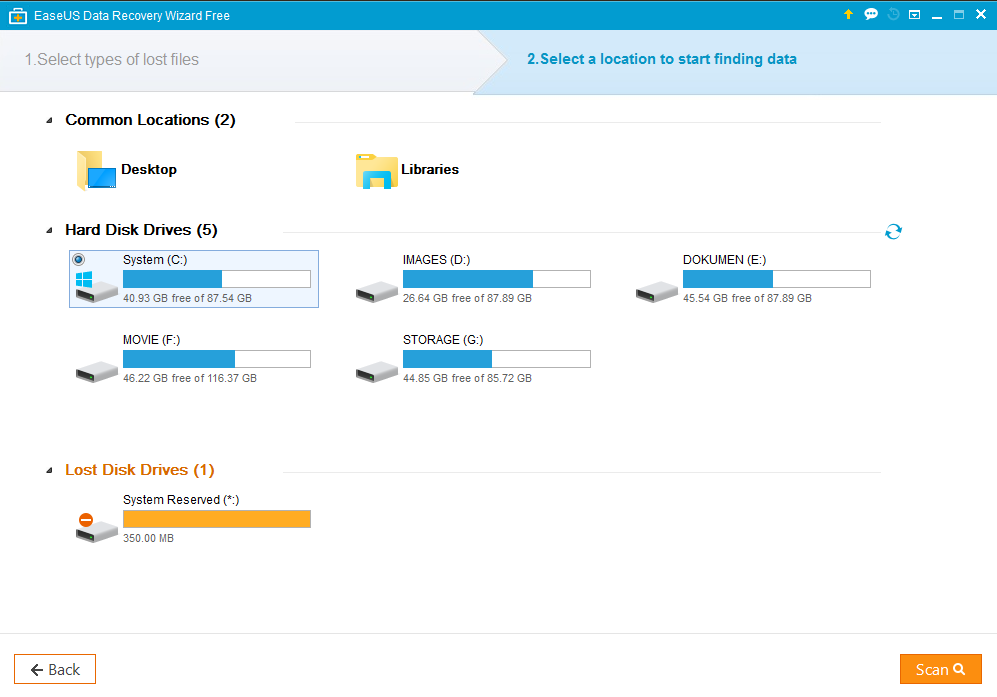
Task: Select the Libraries folder icon
Action: click(376, 171)
